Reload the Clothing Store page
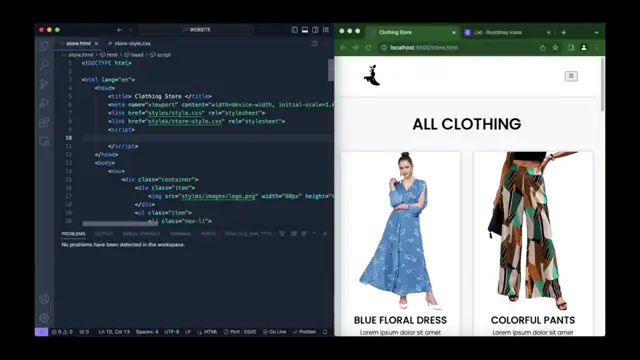Viewport: 640px width, 360px height. coord(368,48)
